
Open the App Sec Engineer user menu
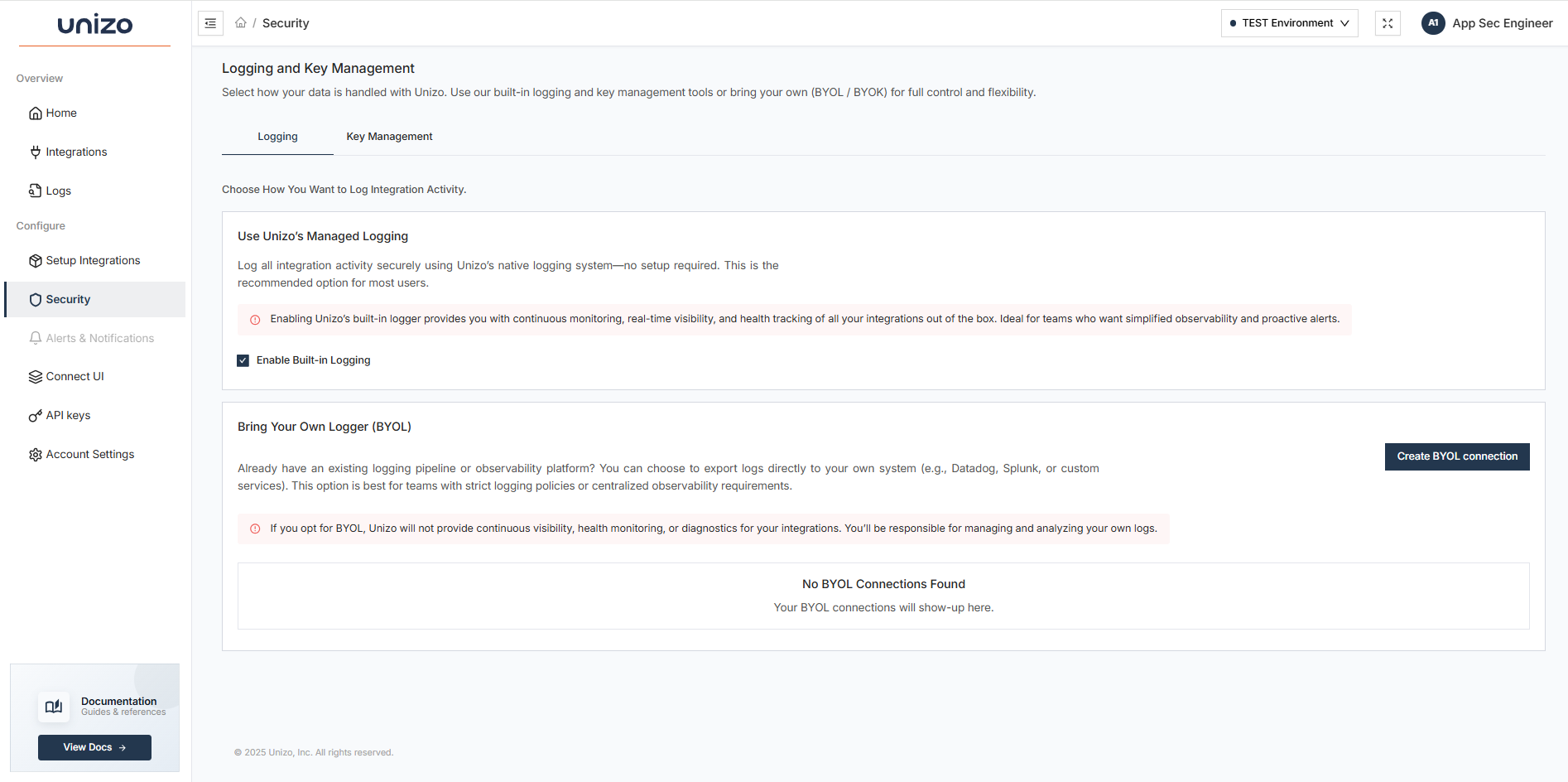tap(1487, 23)
